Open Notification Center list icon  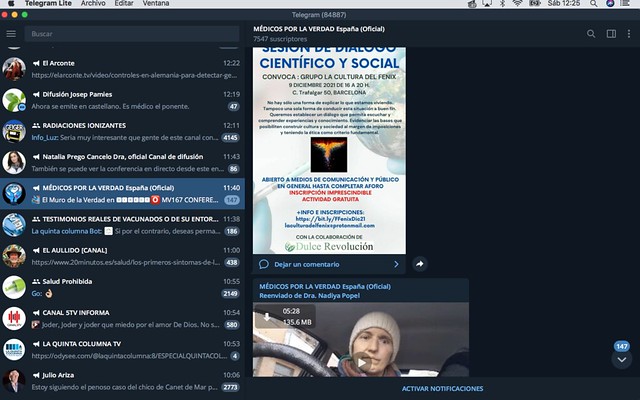click(625, 3)
